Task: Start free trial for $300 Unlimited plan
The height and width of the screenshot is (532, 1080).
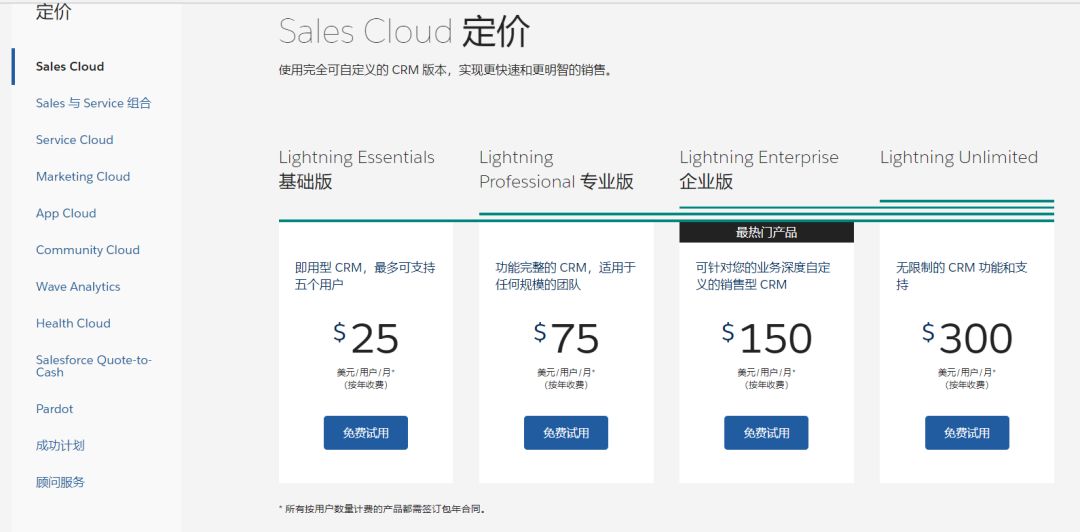Action: (x=967, y=433)
